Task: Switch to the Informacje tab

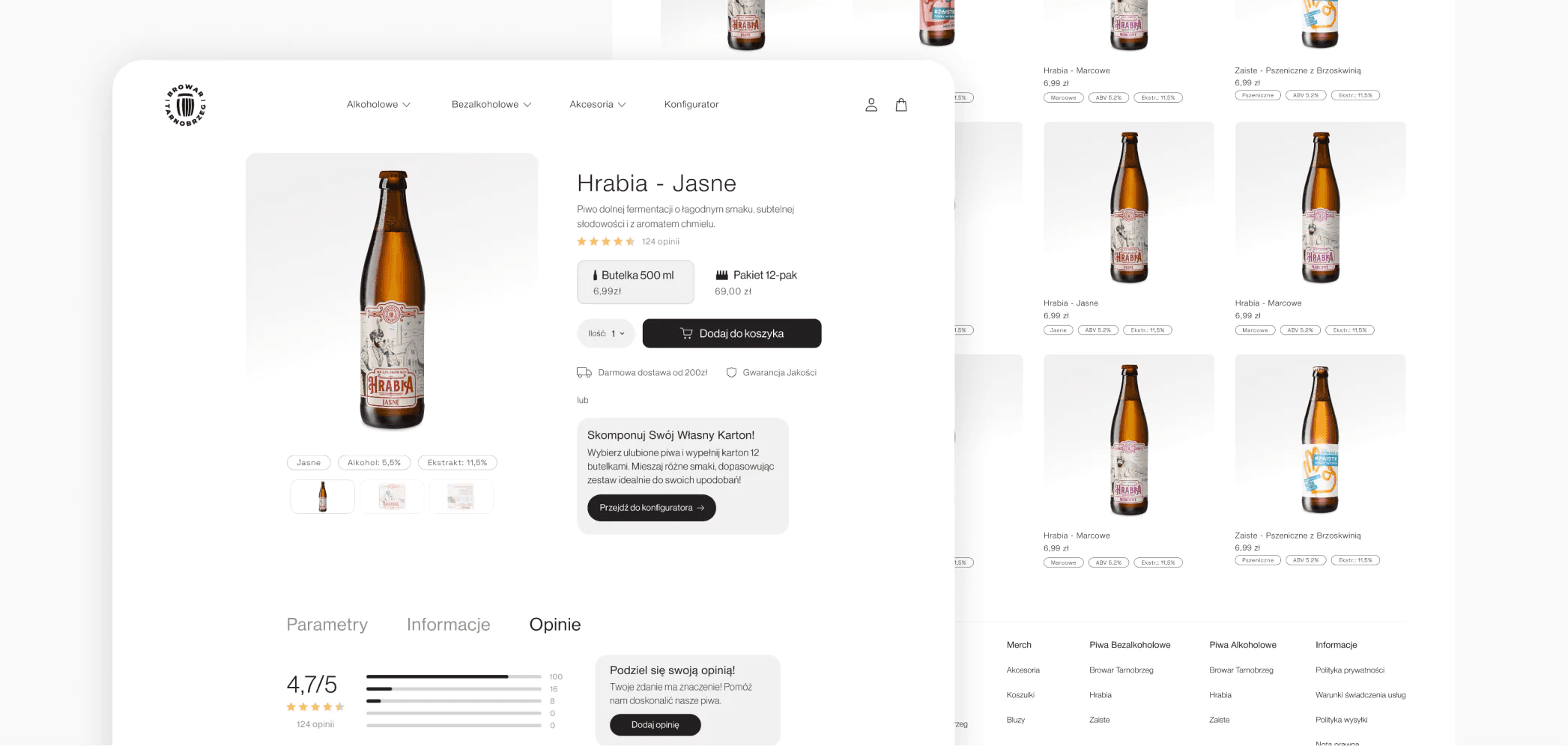Action: pos(448,625)
